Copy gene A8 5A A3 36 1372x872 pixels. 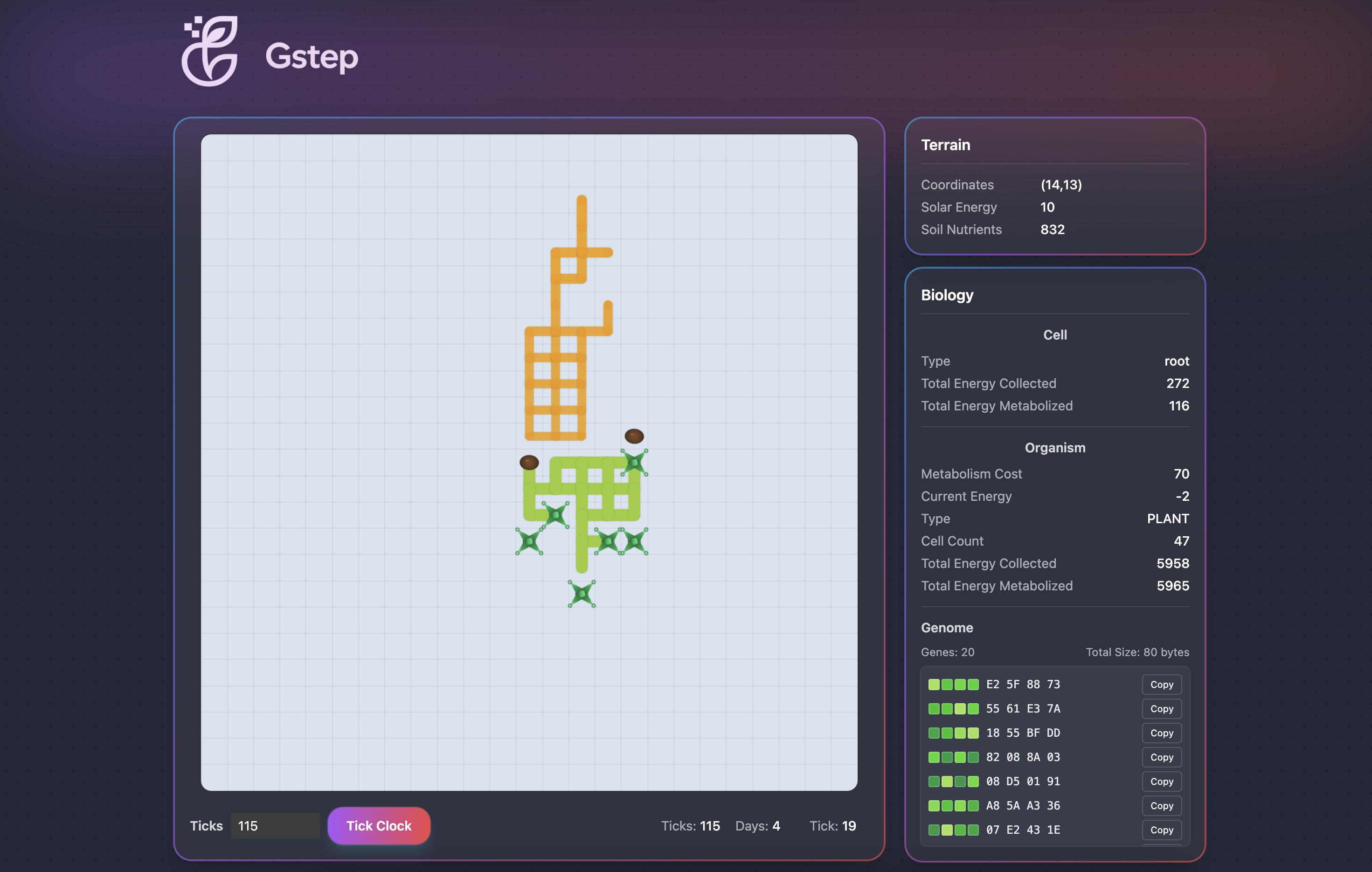(x=1161, y=806)
